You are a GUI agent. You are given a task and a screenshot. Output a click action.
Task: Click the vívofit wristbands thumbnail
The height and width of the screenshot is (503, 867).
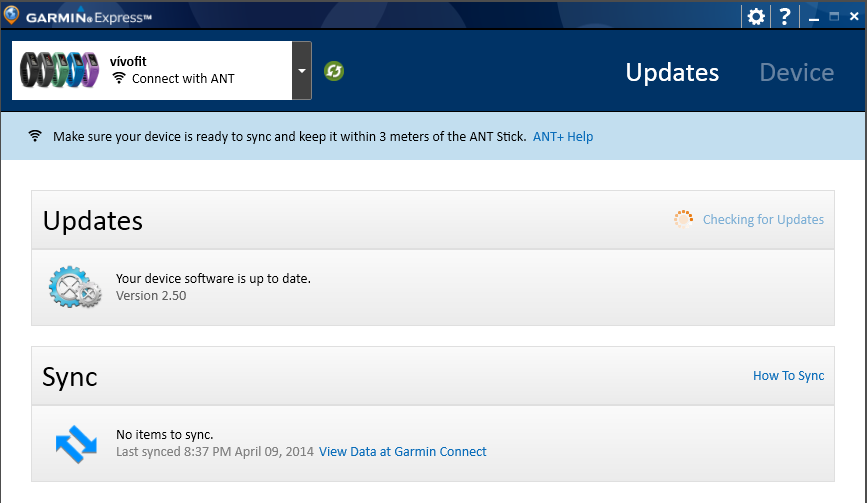pyautogui.click(x=59, y=70)
